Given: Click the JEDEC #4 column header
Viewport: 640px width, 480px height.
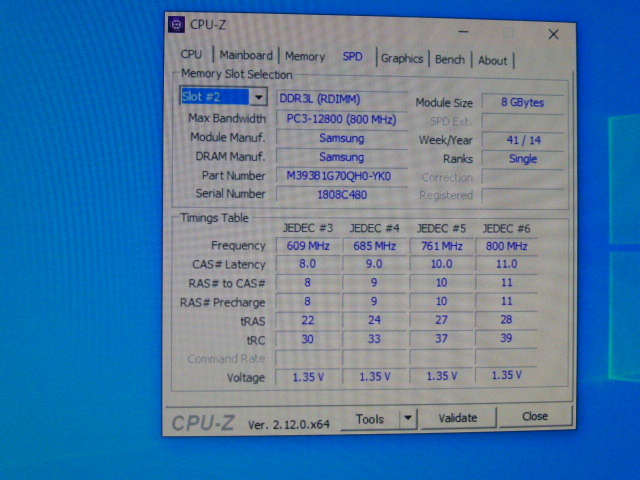Looking at the screenshot, I should [374, 228].
